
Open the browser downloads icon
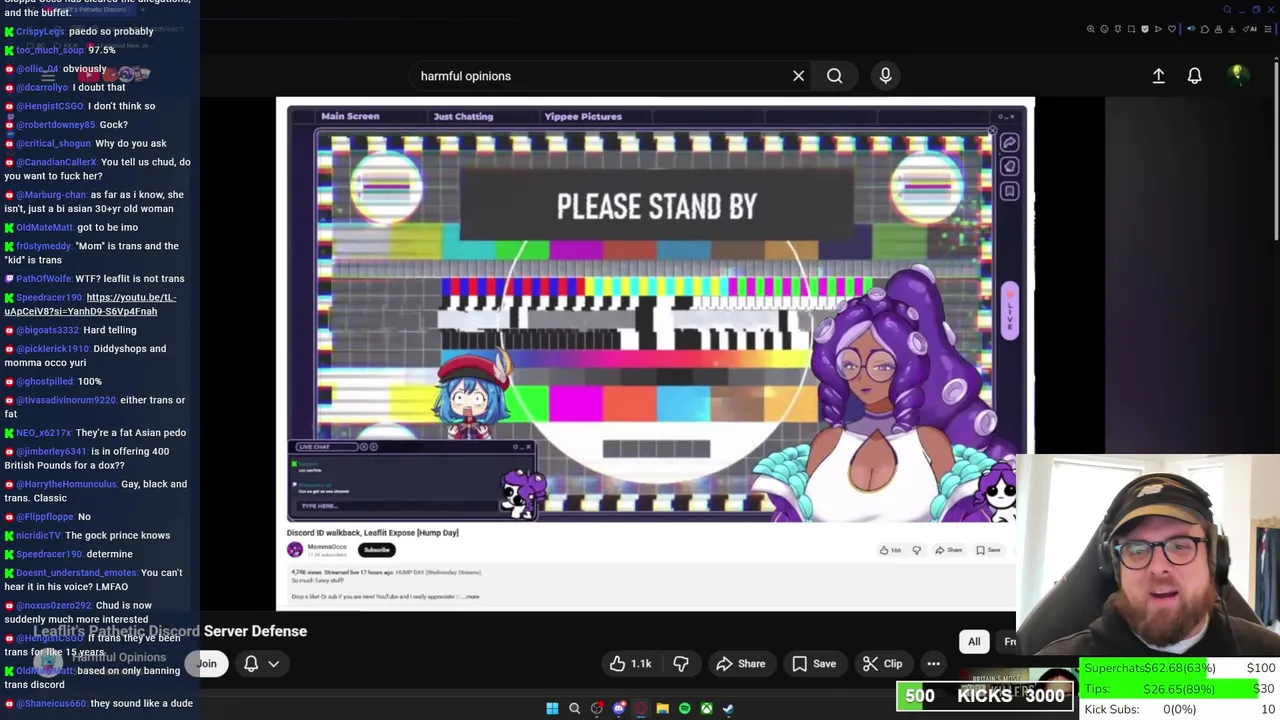coord(1231,29)
